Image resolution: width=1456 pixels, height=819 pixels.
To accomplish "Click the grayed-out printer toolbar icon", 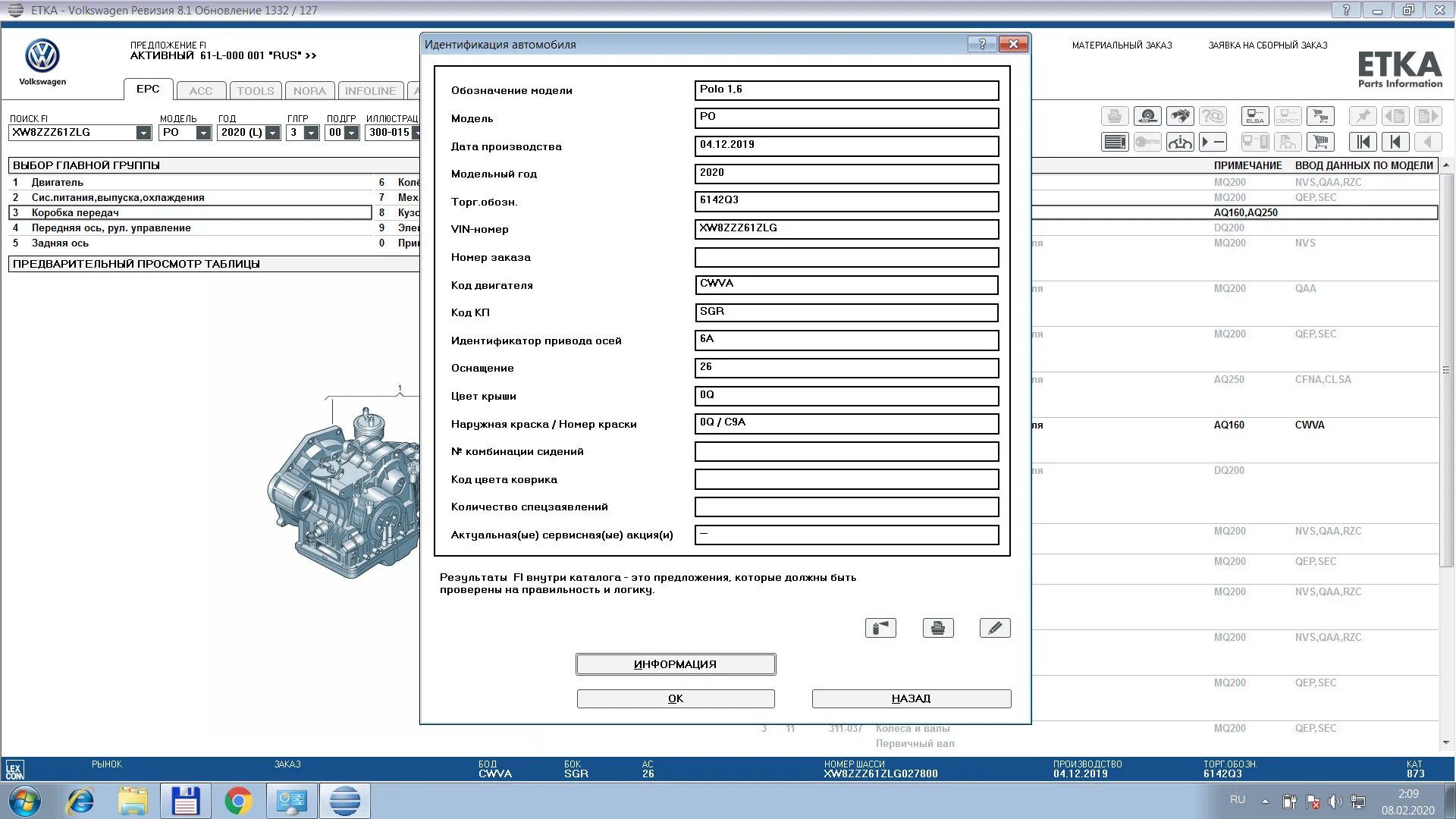I will [1115, 116].
